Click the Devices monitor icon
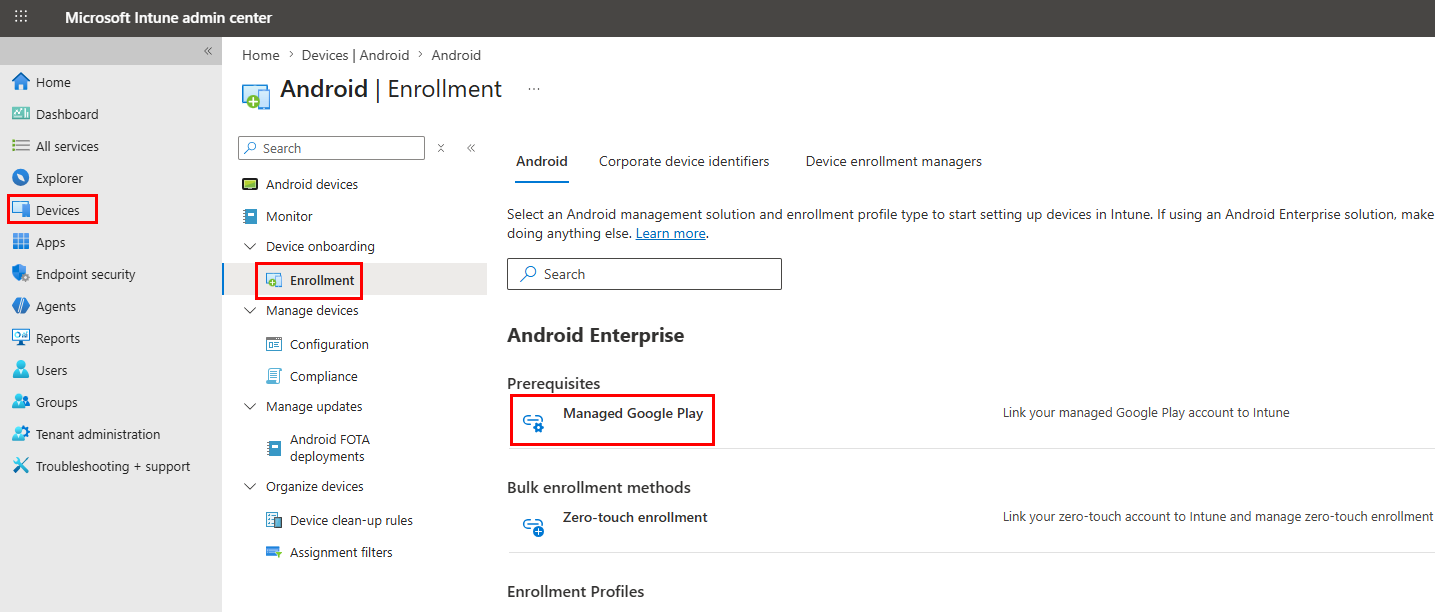 pos(21,210)
